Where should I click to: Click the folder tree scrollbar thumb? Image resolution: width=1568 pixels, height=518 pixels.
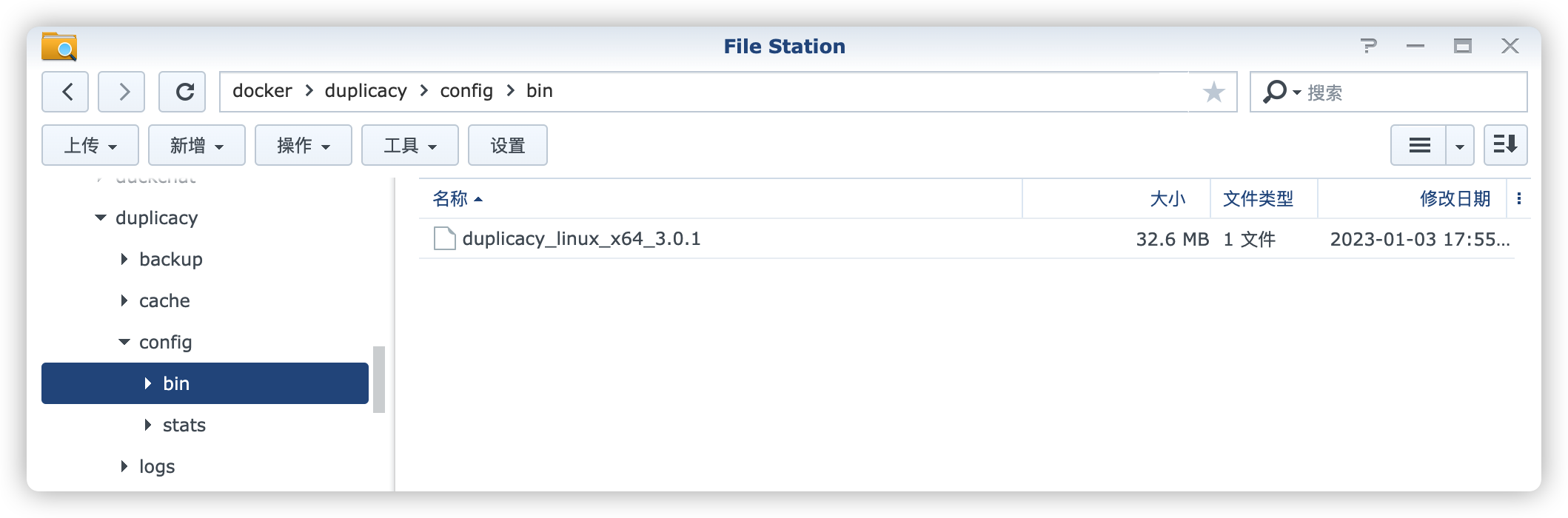379,379
